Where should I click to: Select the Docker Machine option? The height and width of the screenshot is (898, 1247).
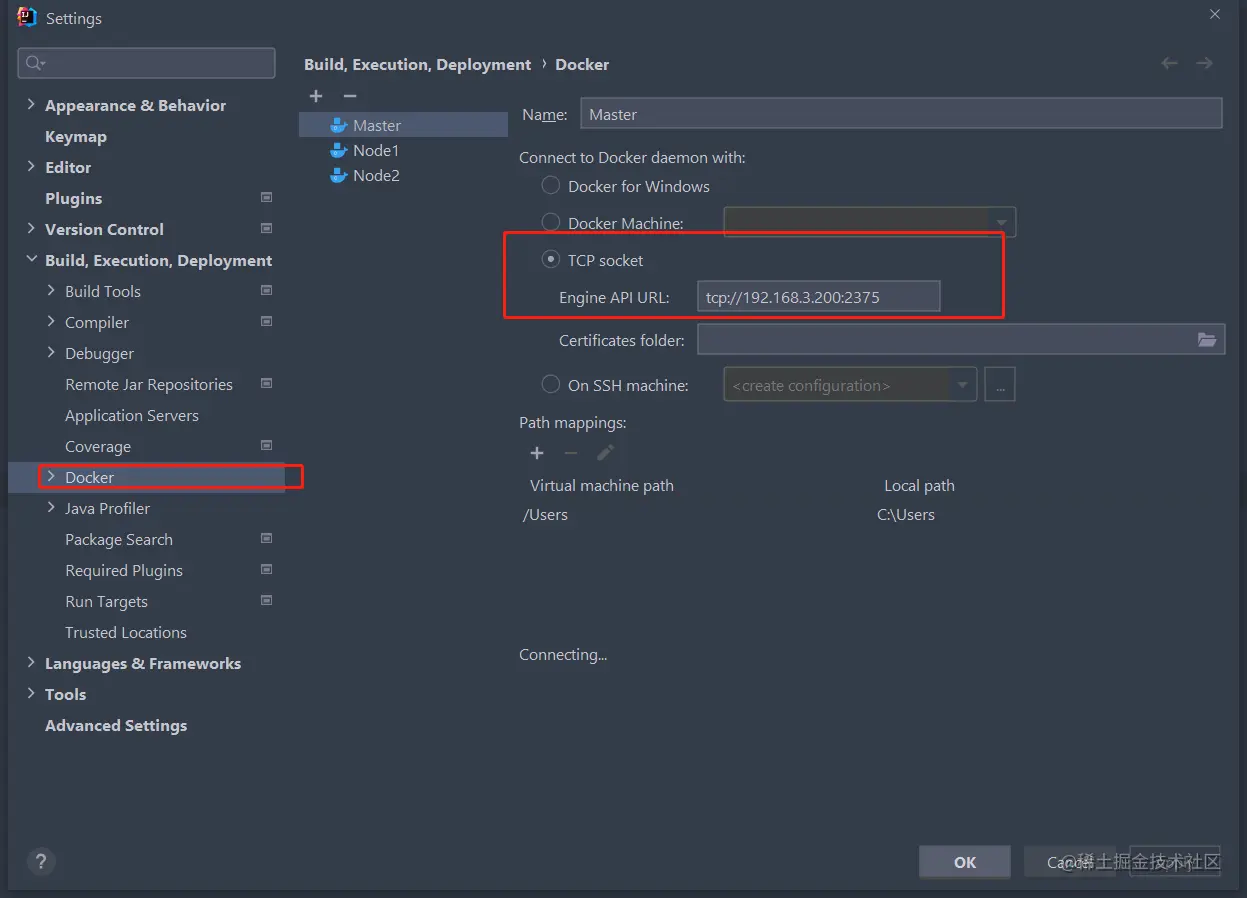pyautogui.click(x=550, y=222)
